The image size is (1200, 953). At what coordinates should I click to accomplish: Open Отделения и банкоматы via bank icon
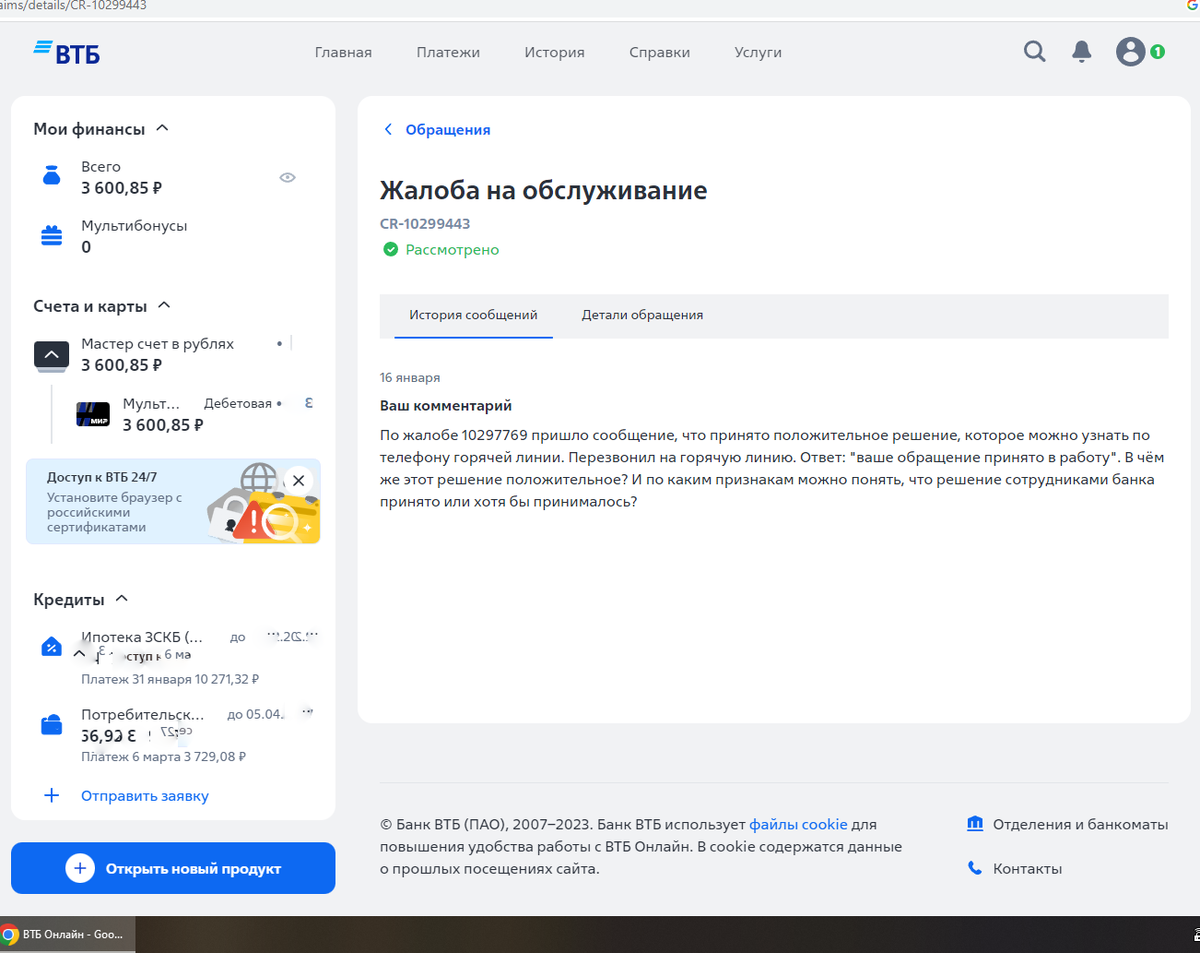[975, 823]
